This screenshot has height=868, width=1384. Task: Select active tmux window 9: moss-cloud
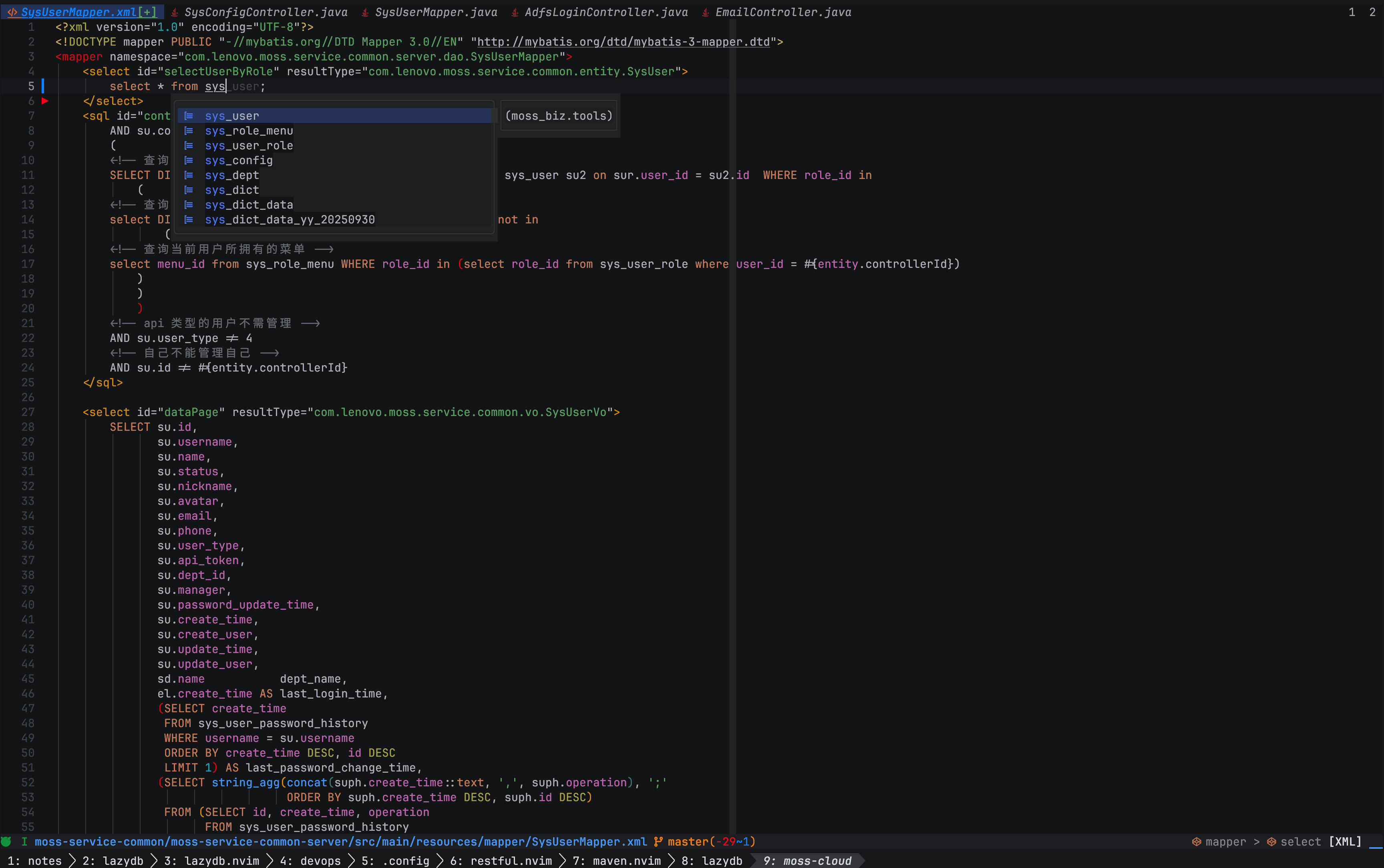807,860
